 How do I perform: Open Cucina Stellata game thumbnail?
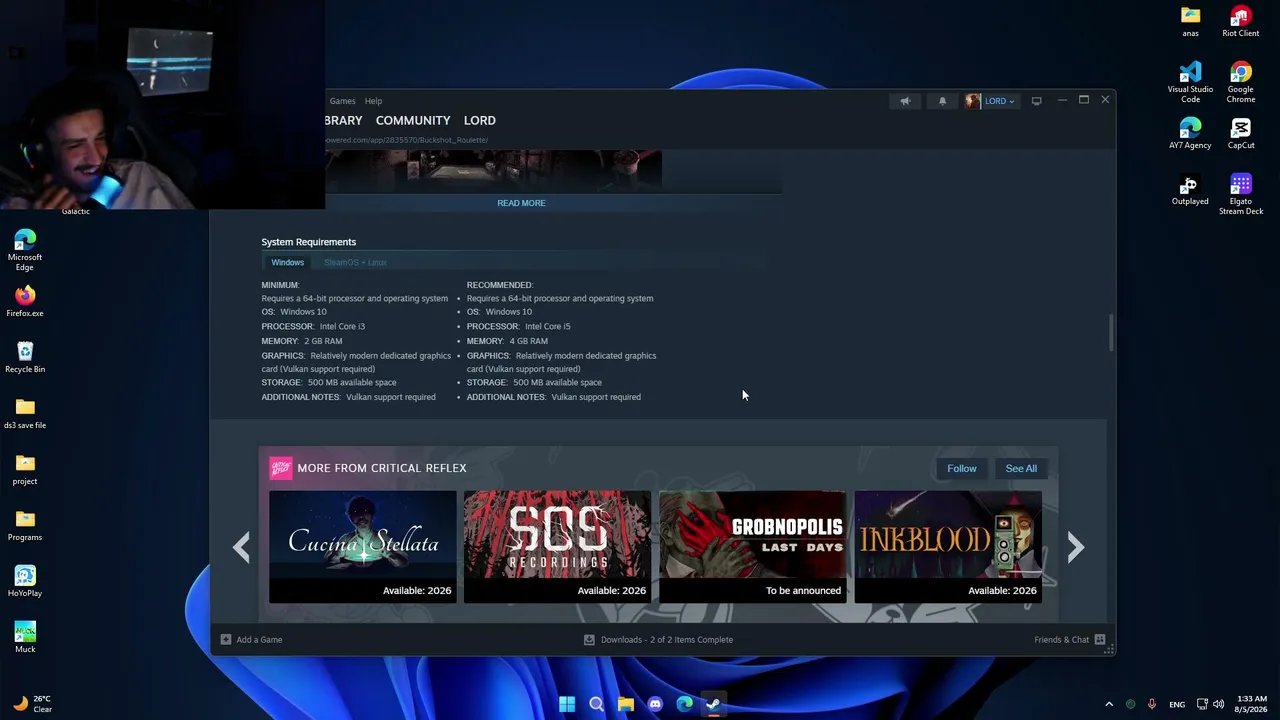(363, 546)
